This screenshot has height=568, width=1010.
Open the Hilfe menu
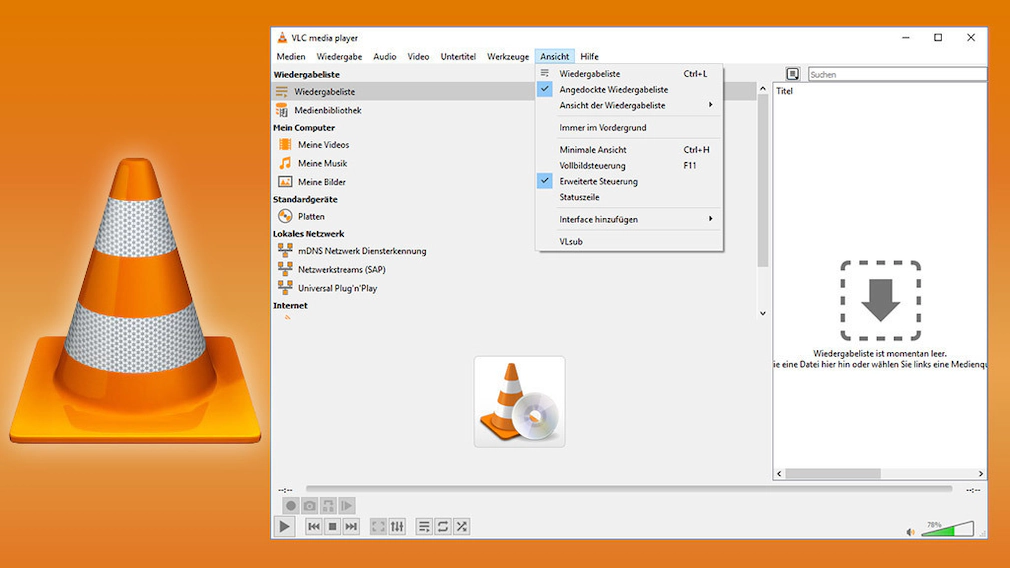(x=589, y=57)
